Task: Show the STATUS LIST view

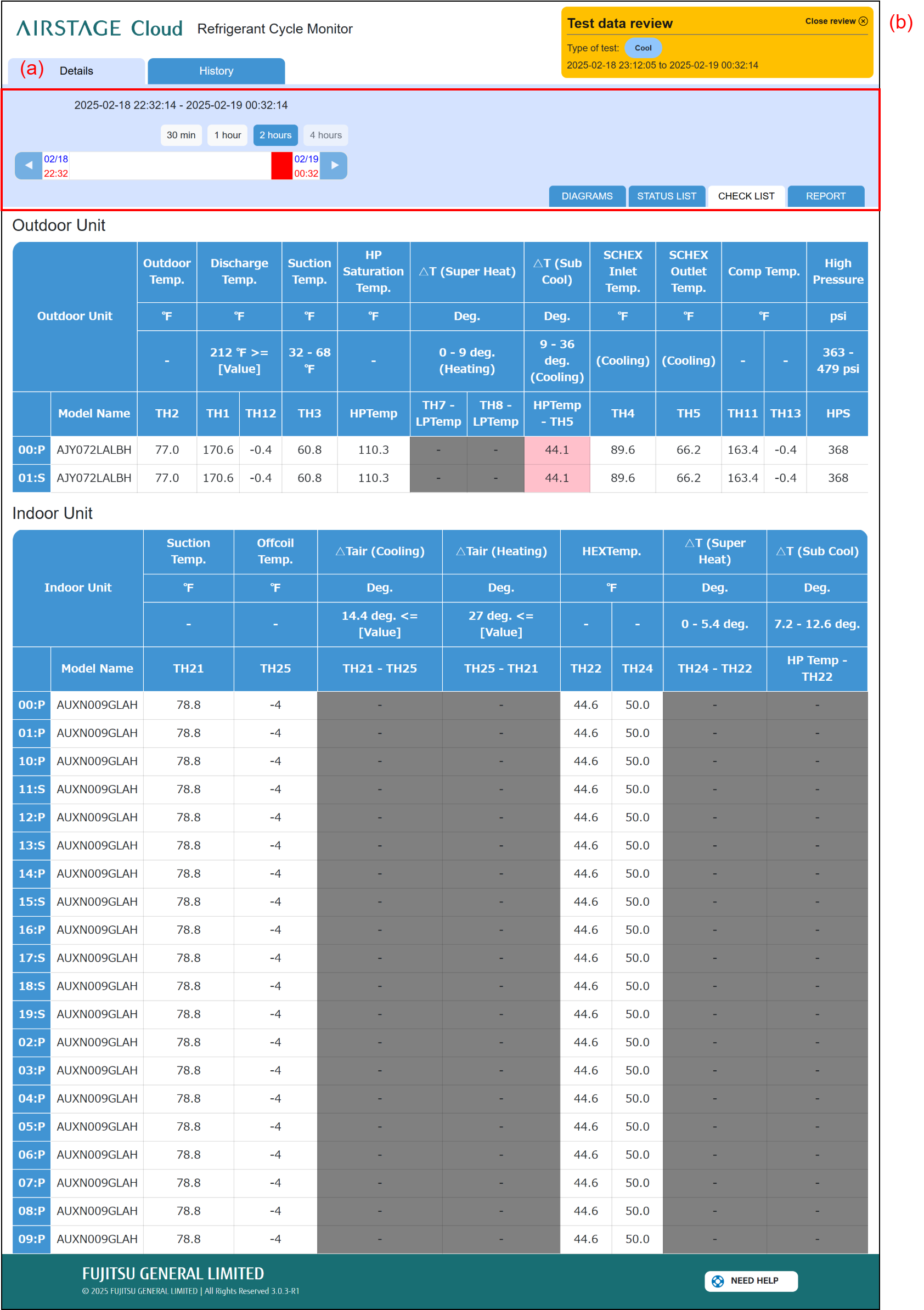Action: 666,196
